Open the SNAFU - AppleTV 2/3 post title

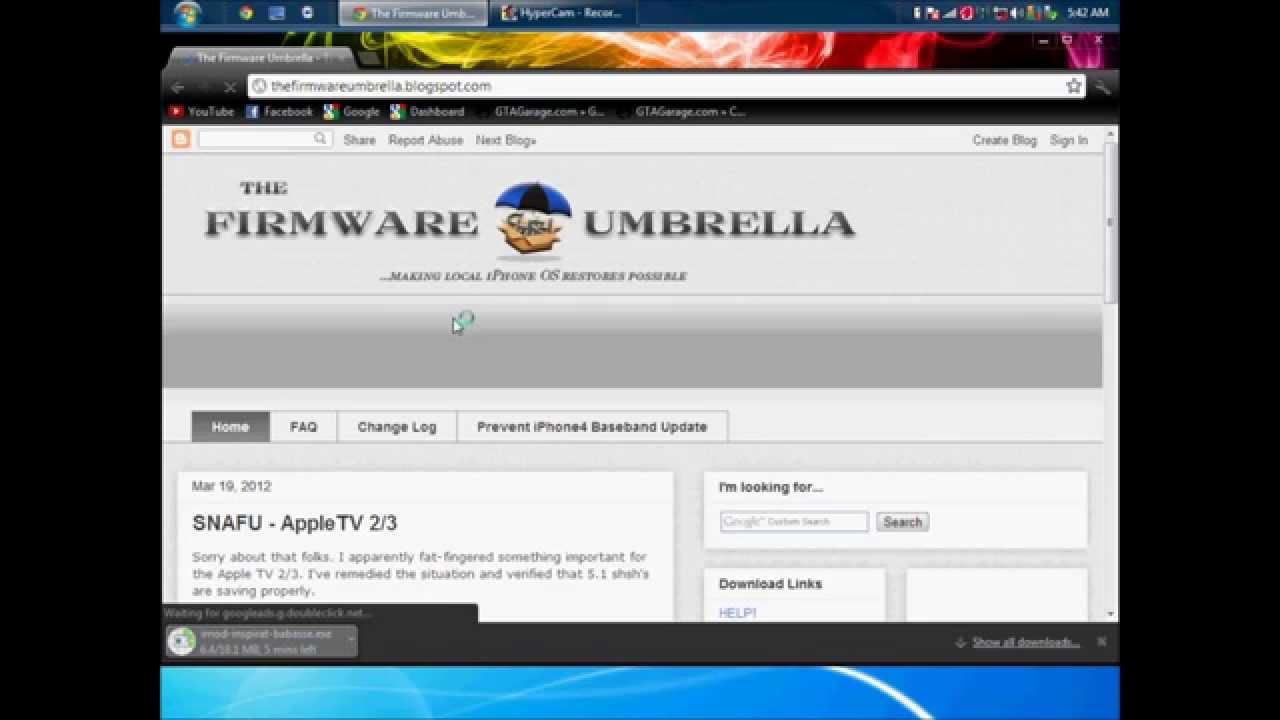[295, 523]
